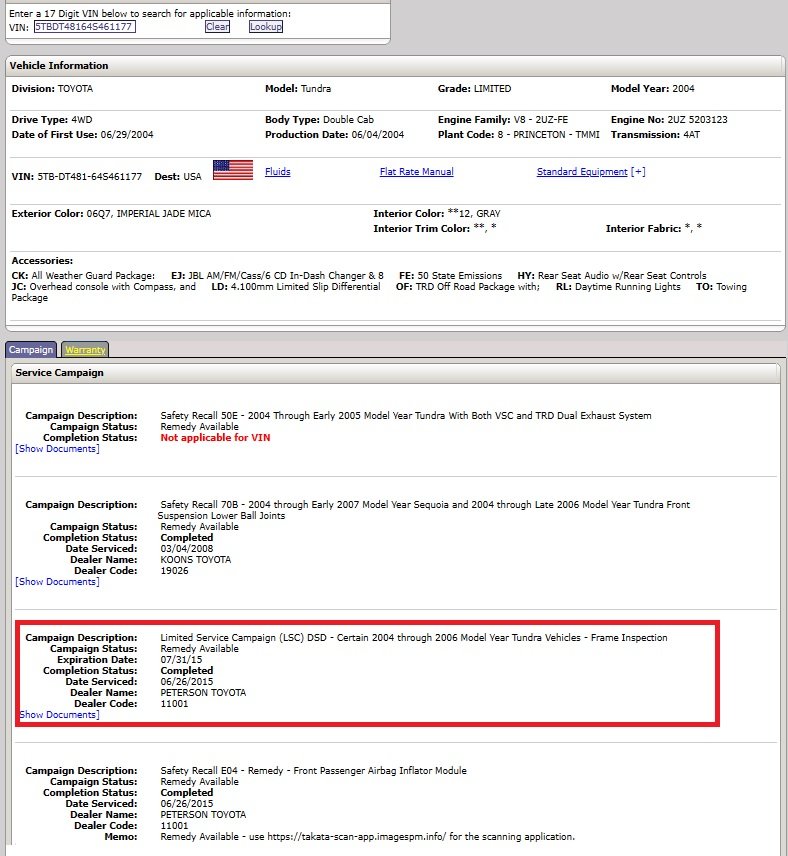Click the Service Campaign section header
This screenshot has width=788, height=856.
tap(395, 373)
